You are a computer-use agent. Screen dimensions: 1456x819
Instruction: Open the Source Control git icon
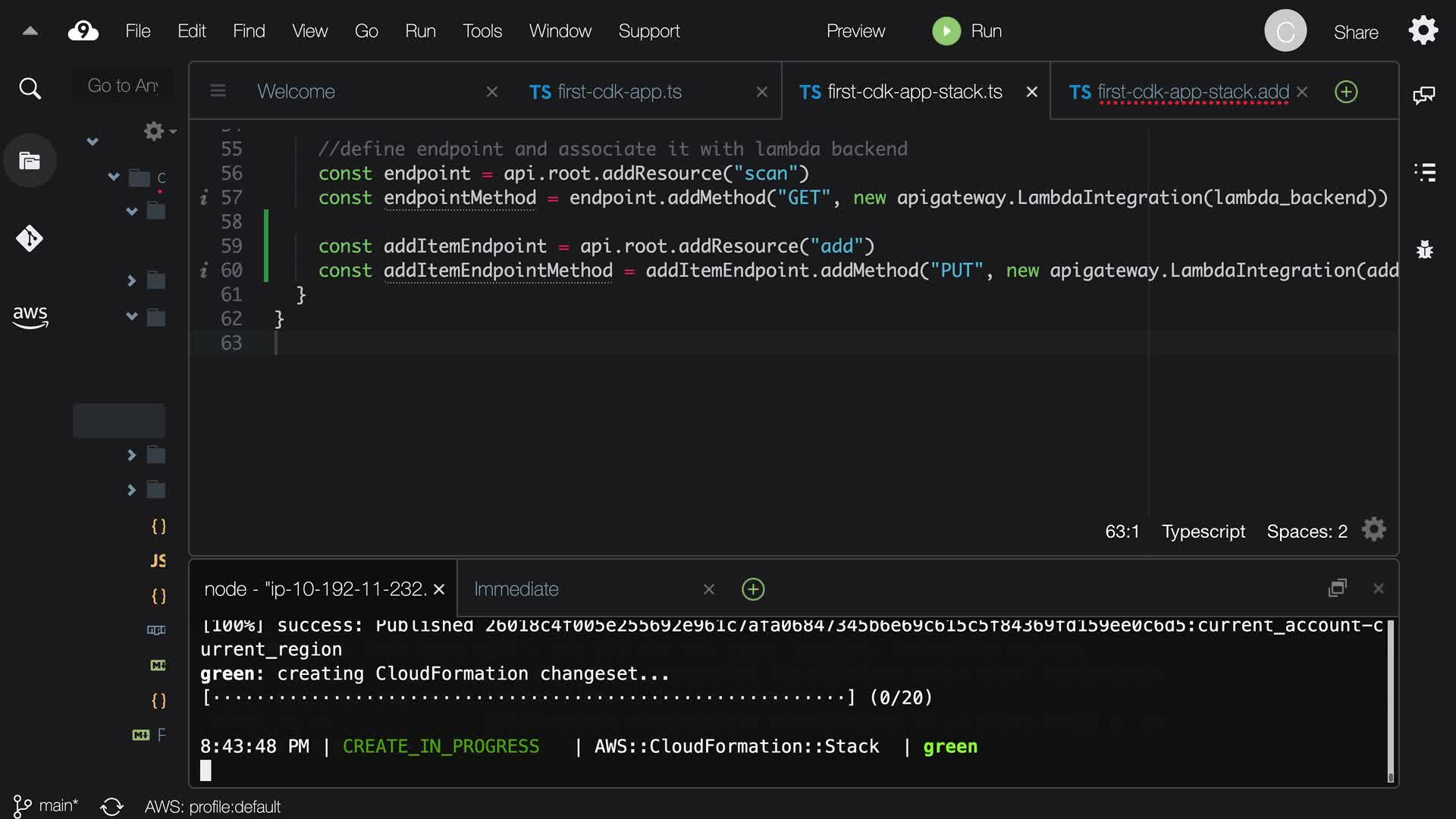pyautogui.click(x=30, y=238)
